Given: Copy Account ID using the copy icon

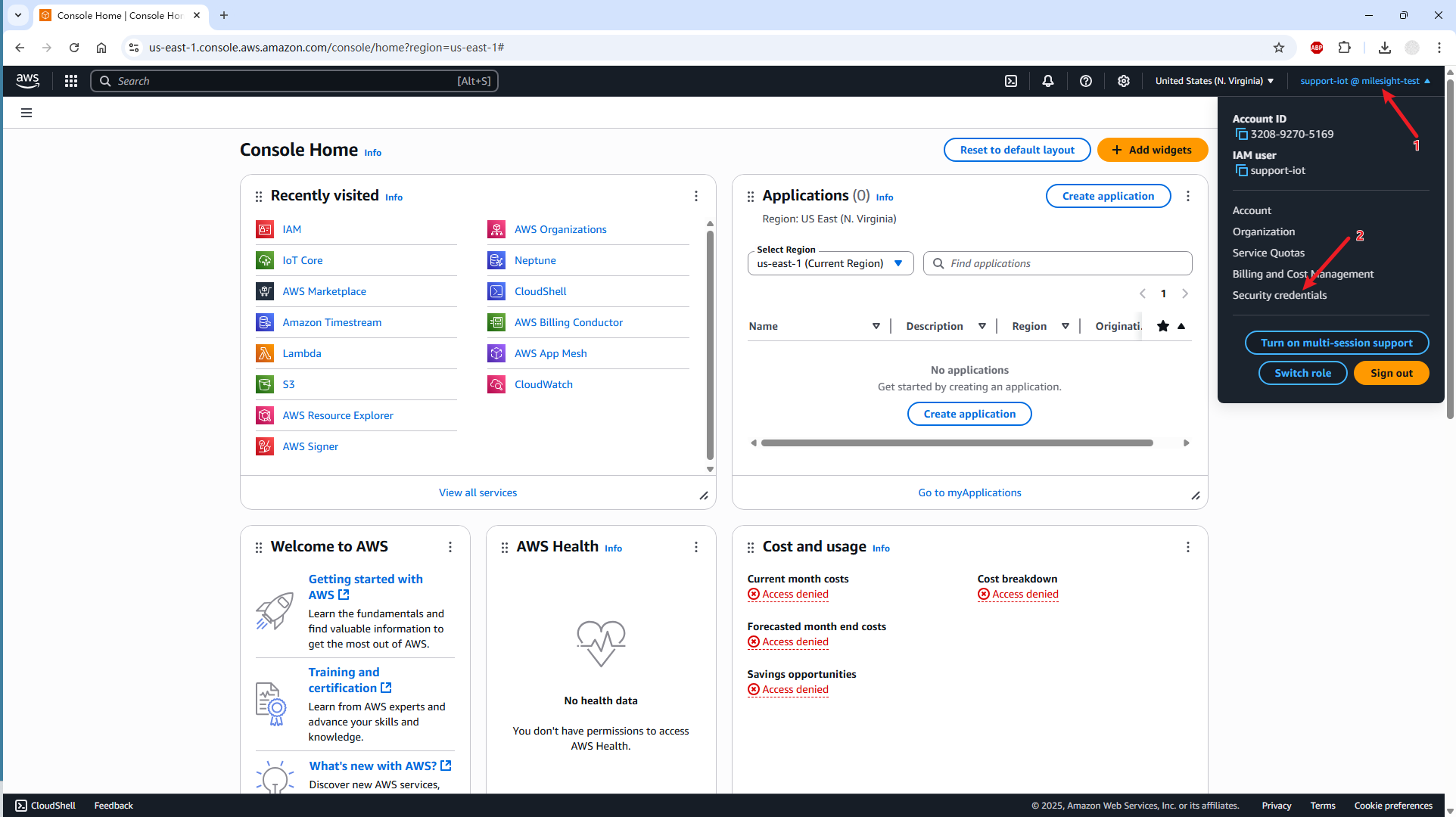Looking at the screenshot, I should tap(1241, 135).
